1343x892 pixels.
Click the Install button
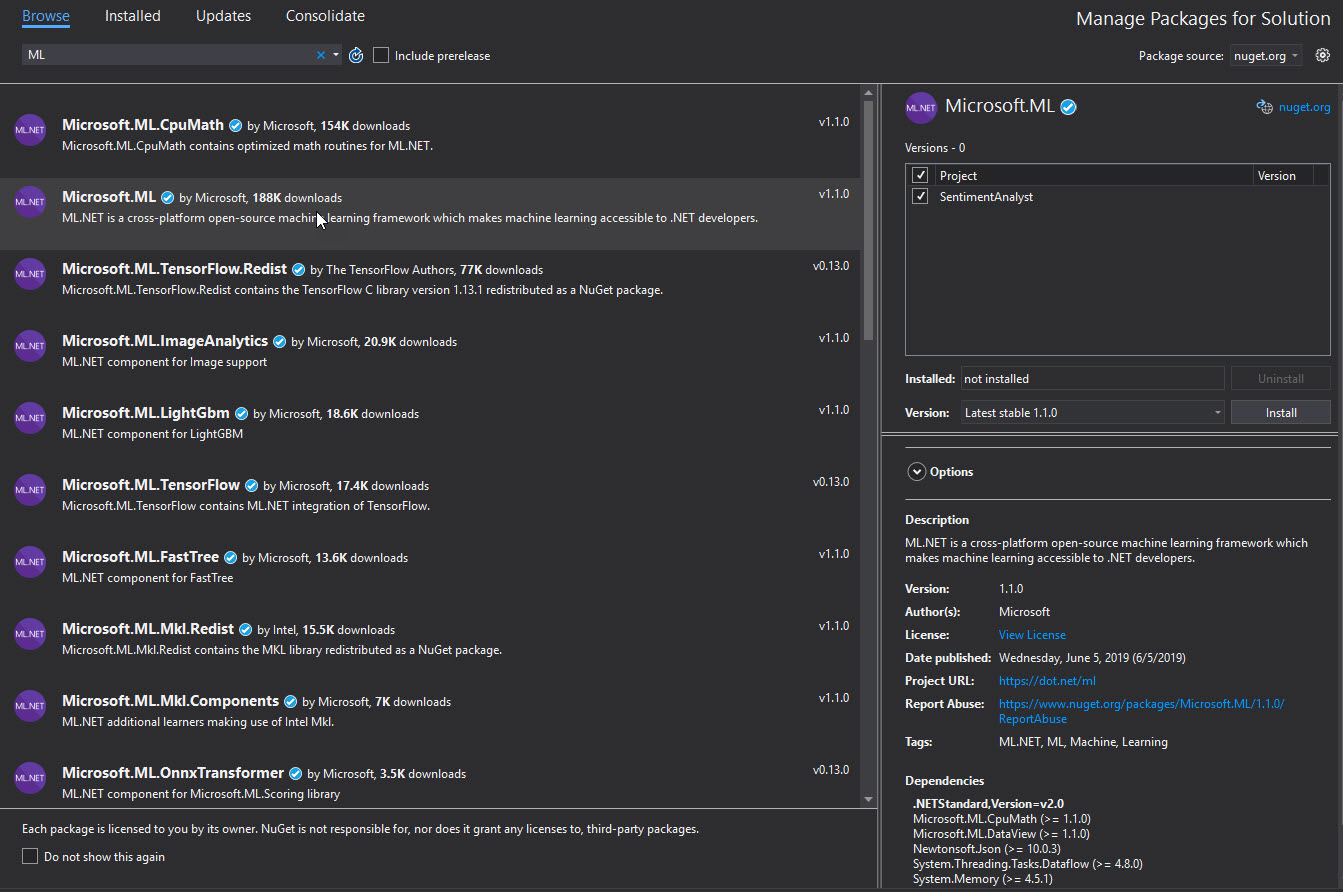[1281, 412]
